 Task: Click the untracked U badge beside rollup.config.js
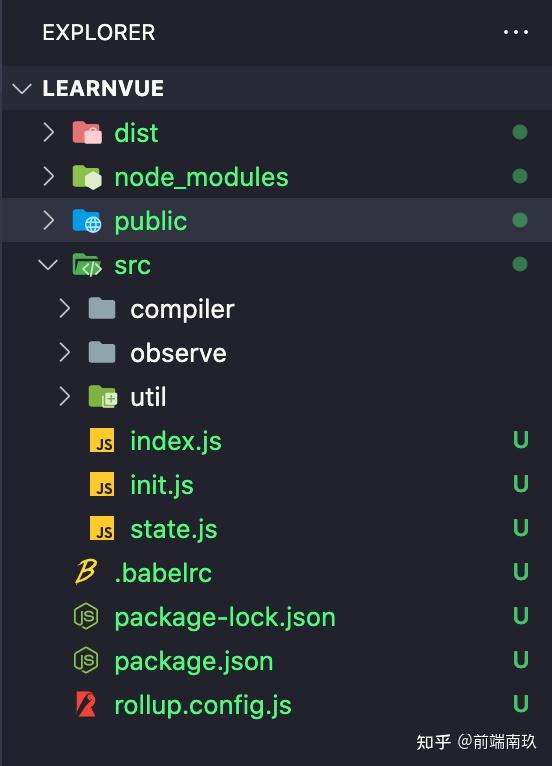(x=521, y=704)
